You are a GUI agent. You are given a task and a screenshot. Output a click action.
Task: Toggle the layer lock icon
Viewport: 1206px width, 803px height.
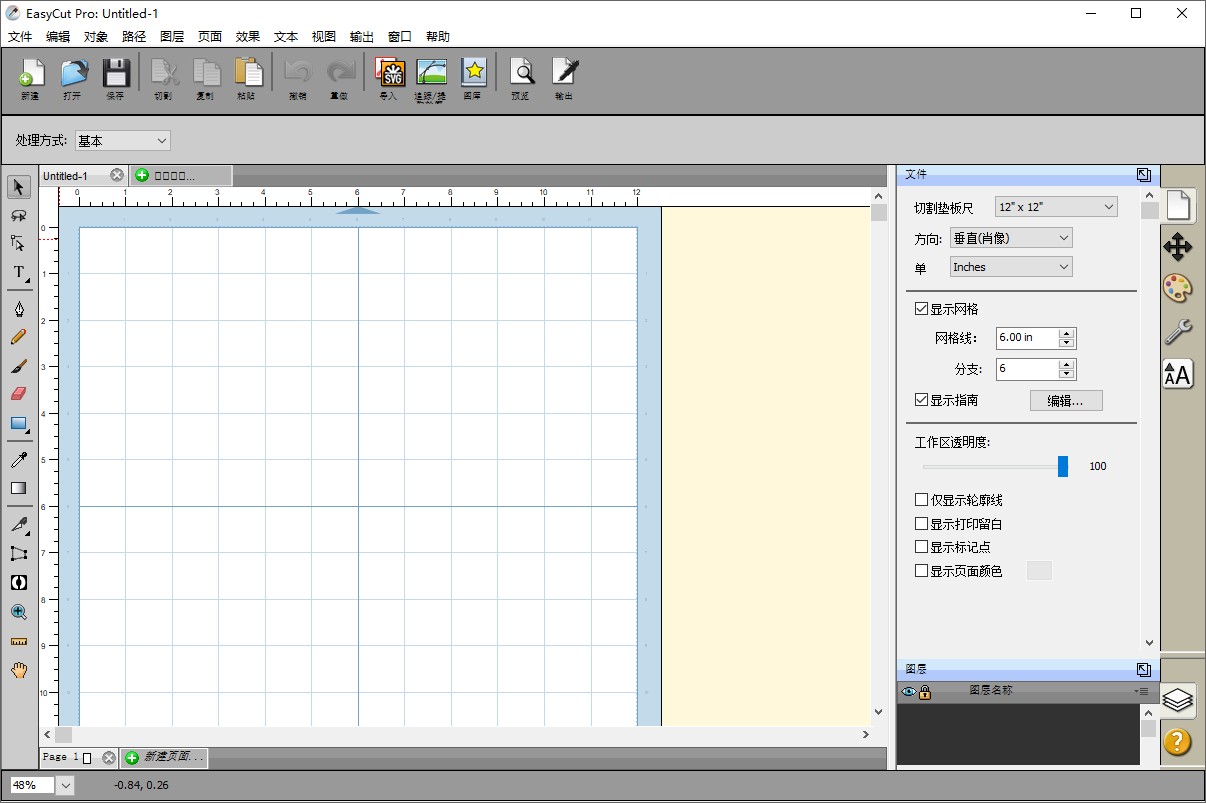pyautogui.click(x=925, y=692)
